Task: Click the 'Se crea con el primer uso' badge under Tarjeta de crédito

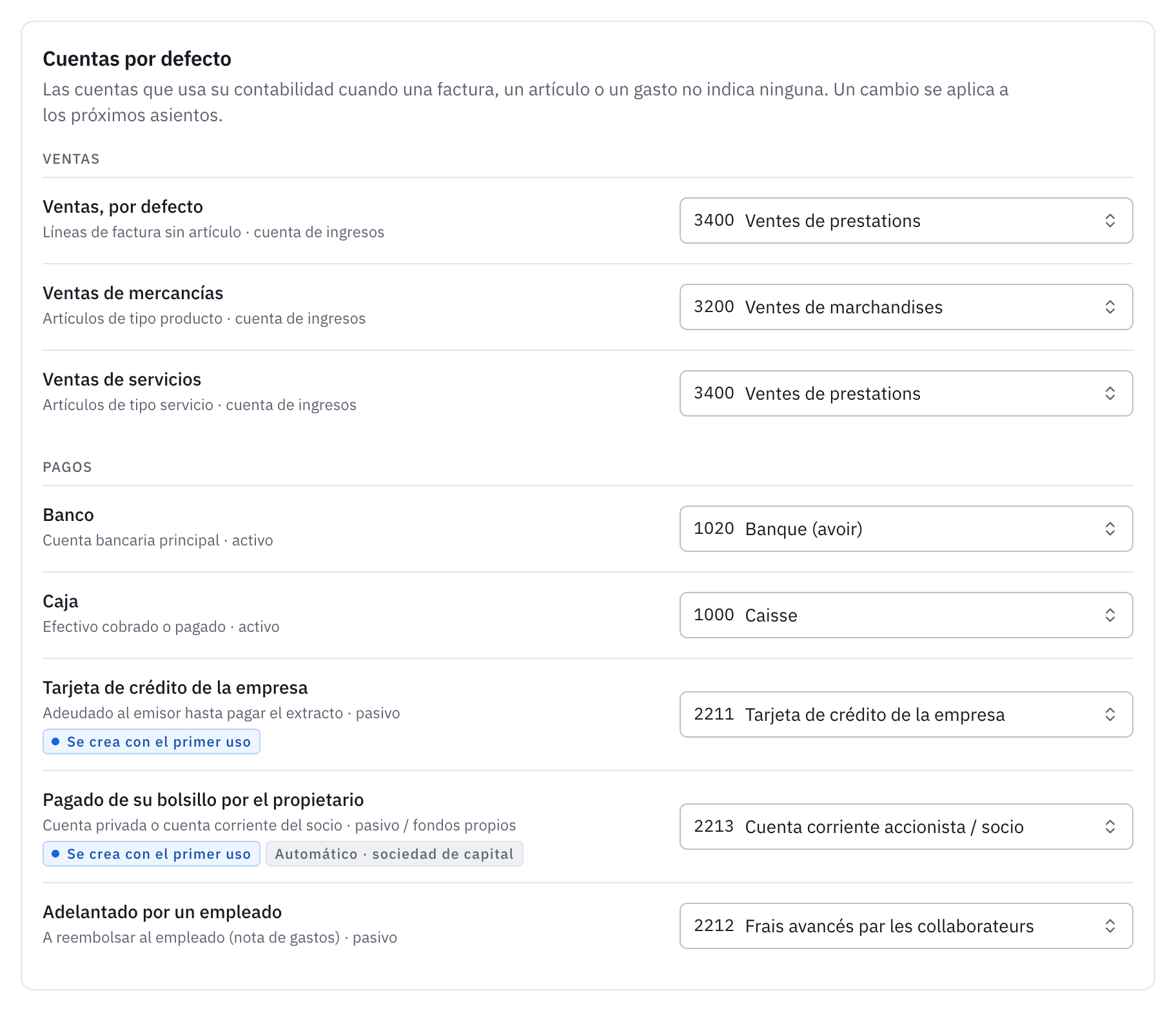Action: [152, 741]
